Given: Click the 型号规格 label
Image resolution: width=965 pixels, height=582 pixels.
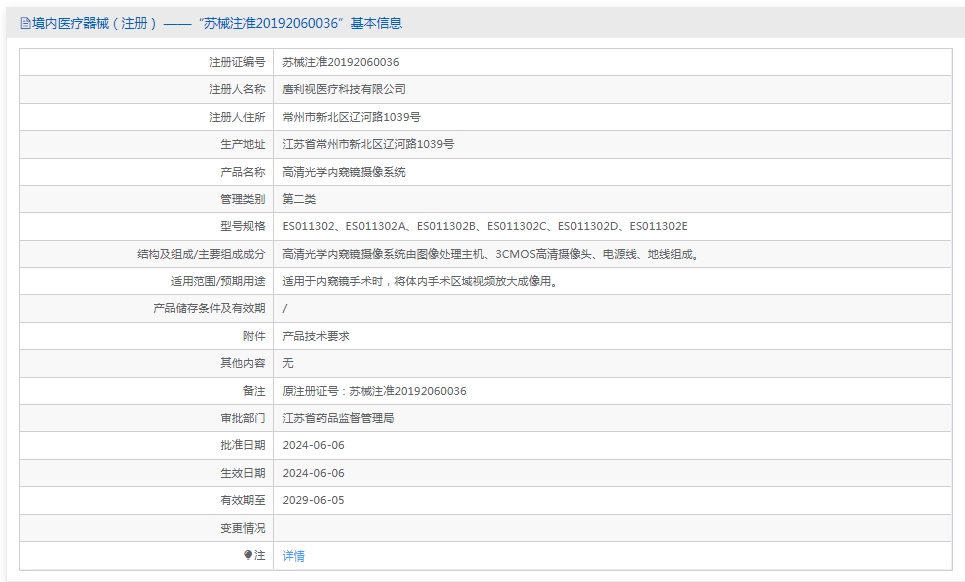Looking at the screenshot, I should tap(242, 226).
